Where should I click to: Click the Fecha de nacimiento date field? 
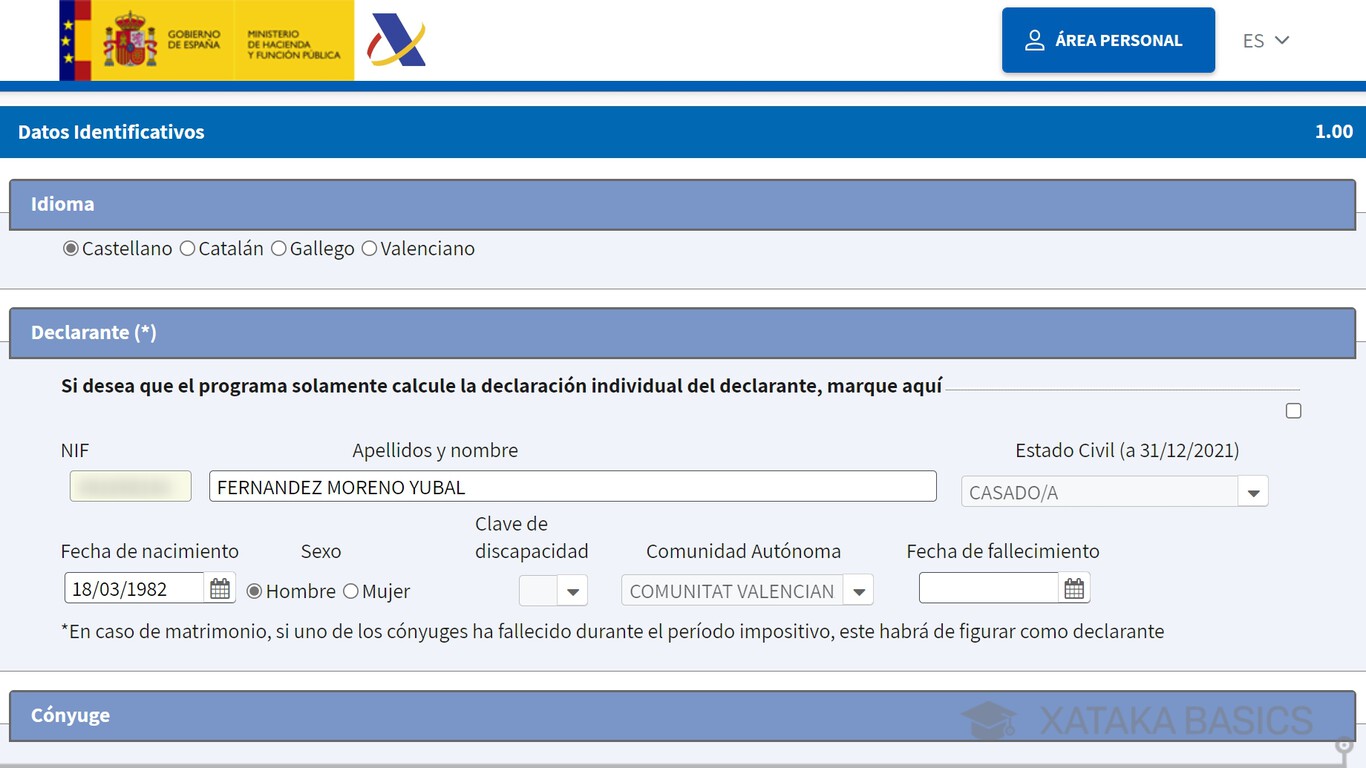134,589
